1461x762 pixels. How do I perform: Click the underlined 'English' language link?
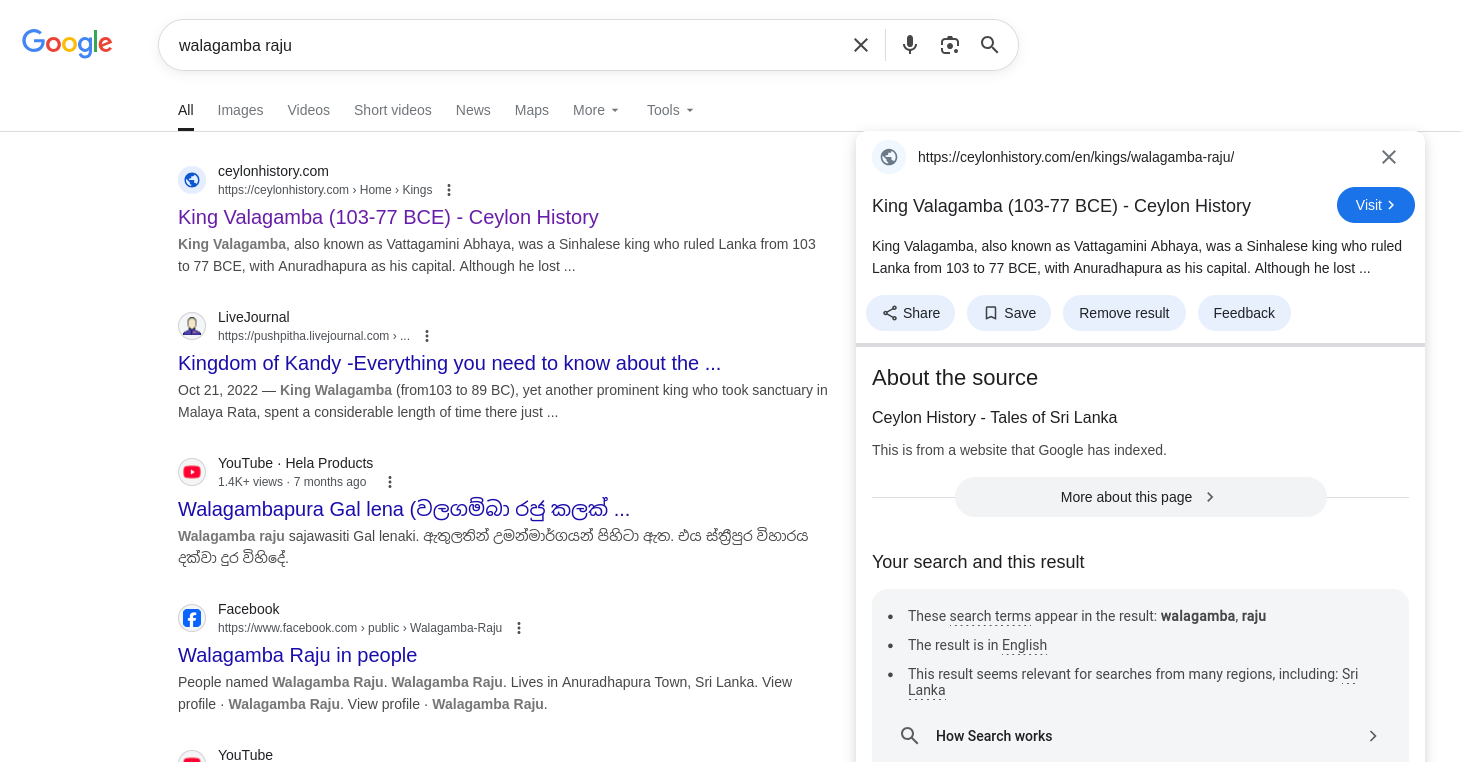tap(1024, 645)
